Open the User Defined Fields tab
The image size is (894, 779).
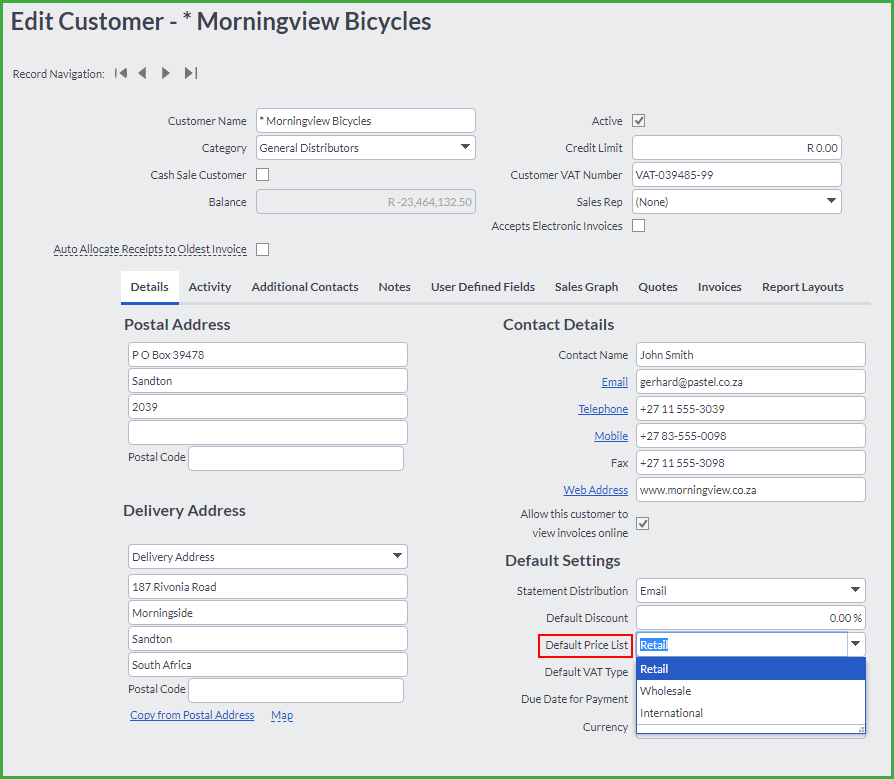coord(483,287)
